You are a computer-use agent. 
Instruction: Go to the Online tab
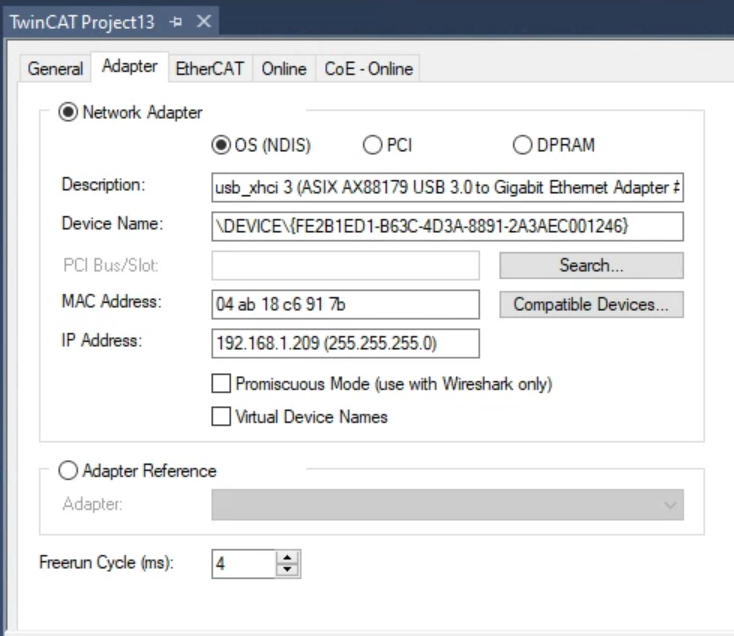click(284, 69)
